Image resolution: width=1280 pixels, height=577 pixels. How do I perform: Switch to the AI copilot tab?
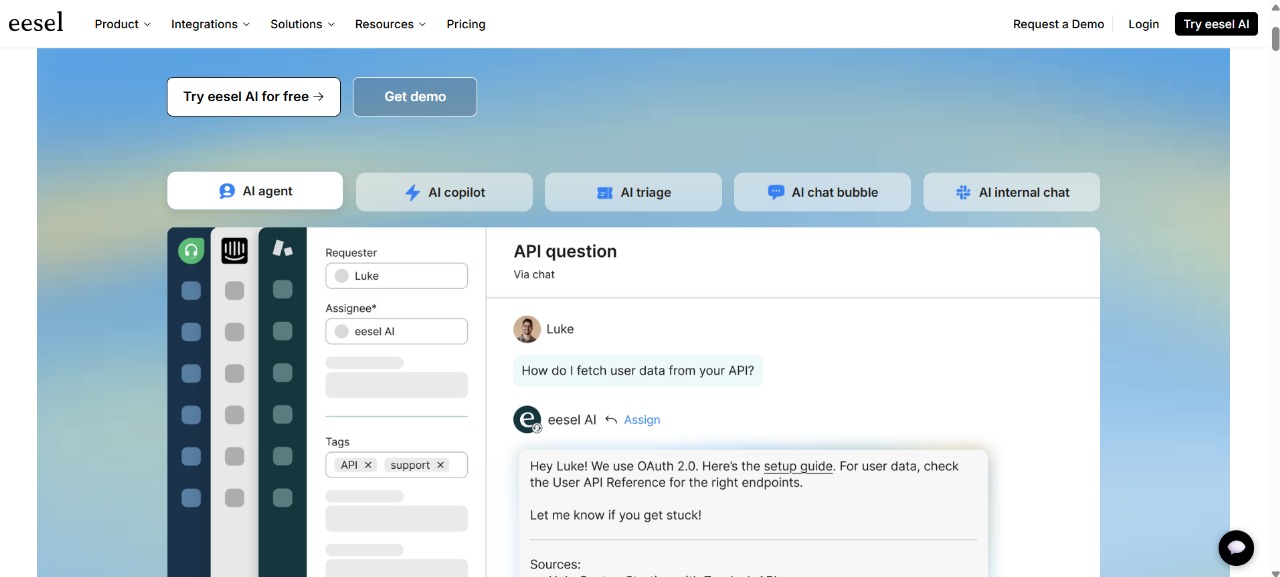pos(444,192)
